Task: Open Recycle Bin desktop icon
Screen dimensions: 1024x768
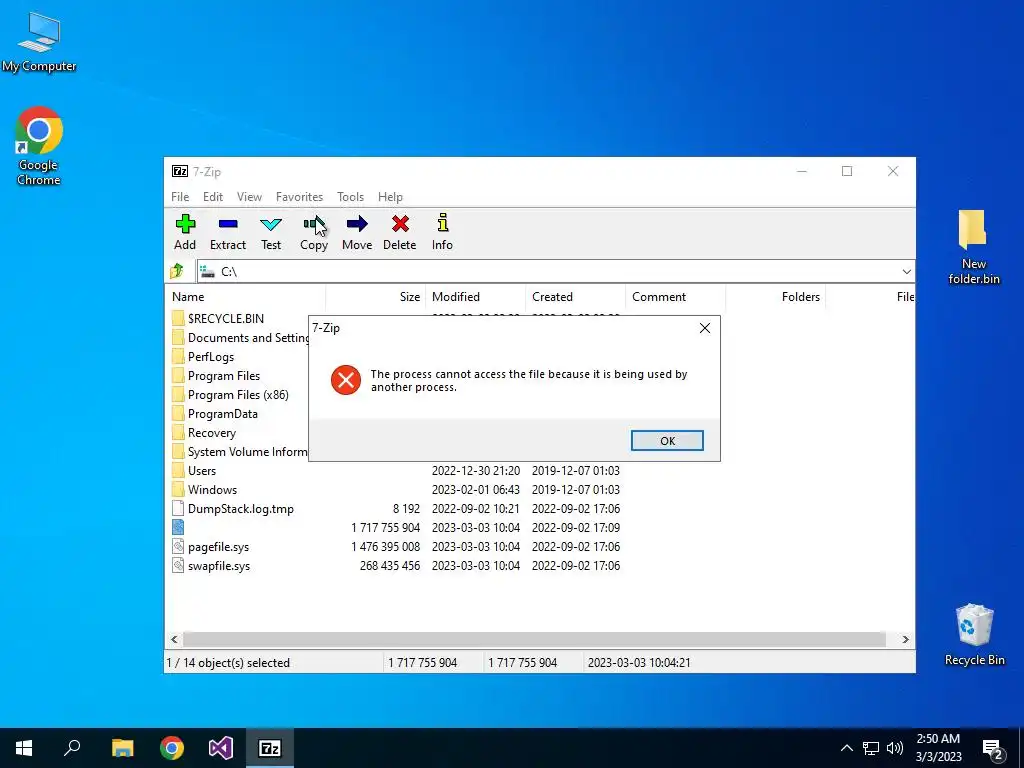Action: (x=974, y=635)
